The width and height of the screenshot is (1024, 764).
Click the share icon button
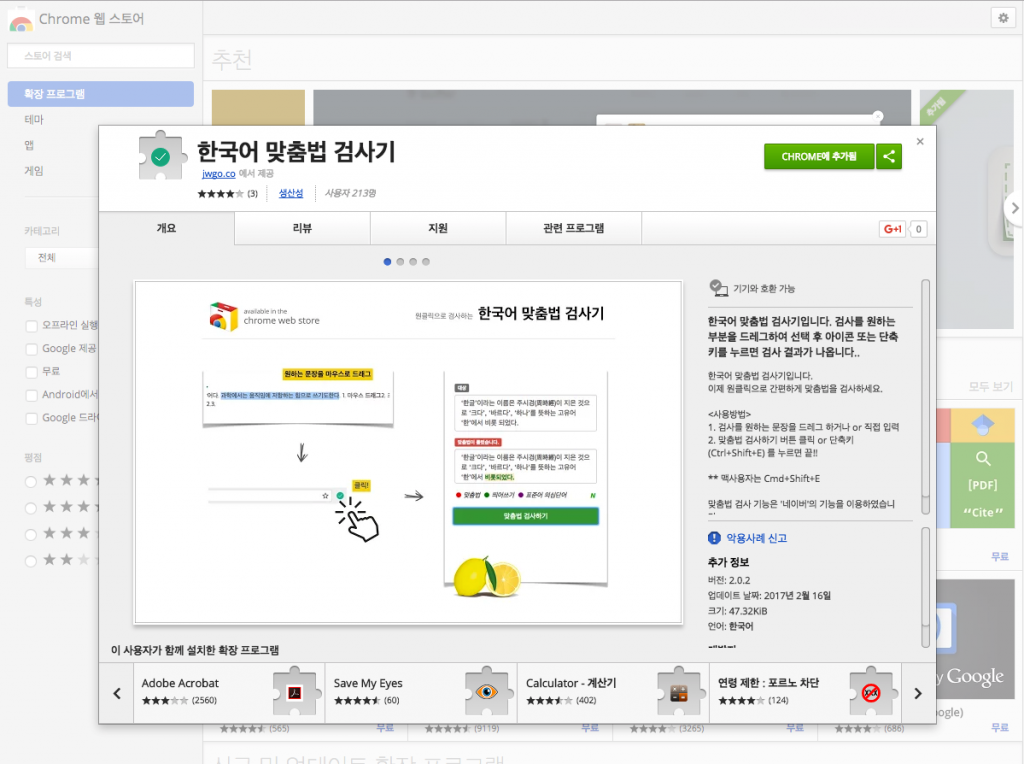click(889, 156)
